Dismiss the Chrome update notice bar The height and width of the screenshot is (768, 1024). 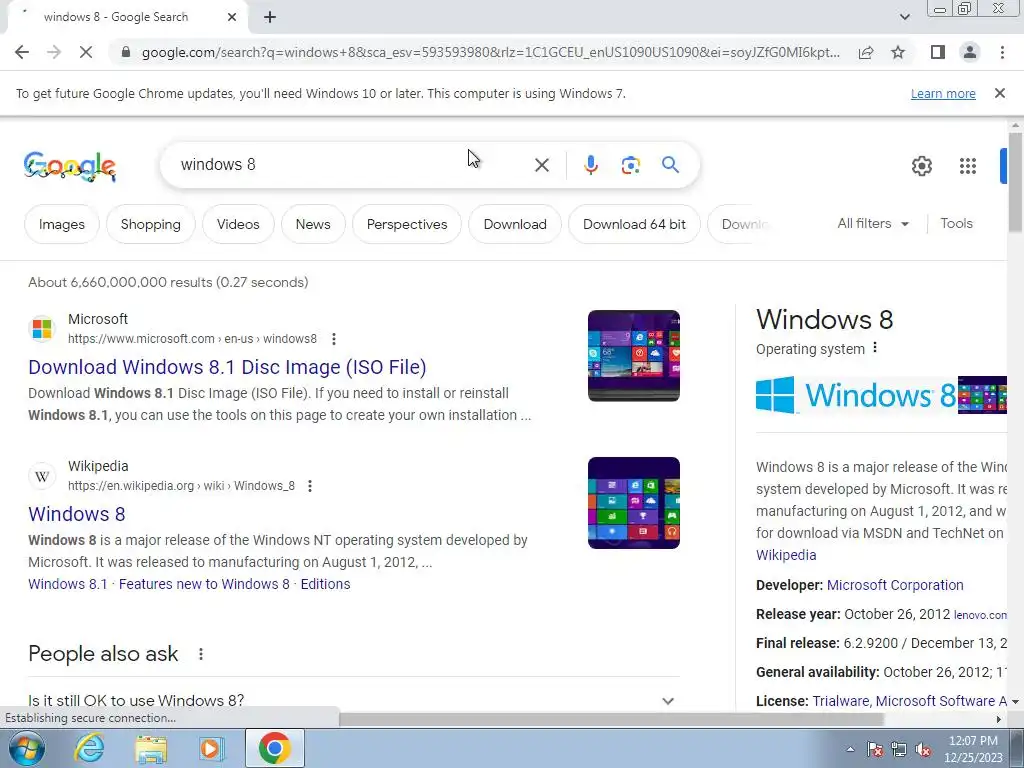1000,93
